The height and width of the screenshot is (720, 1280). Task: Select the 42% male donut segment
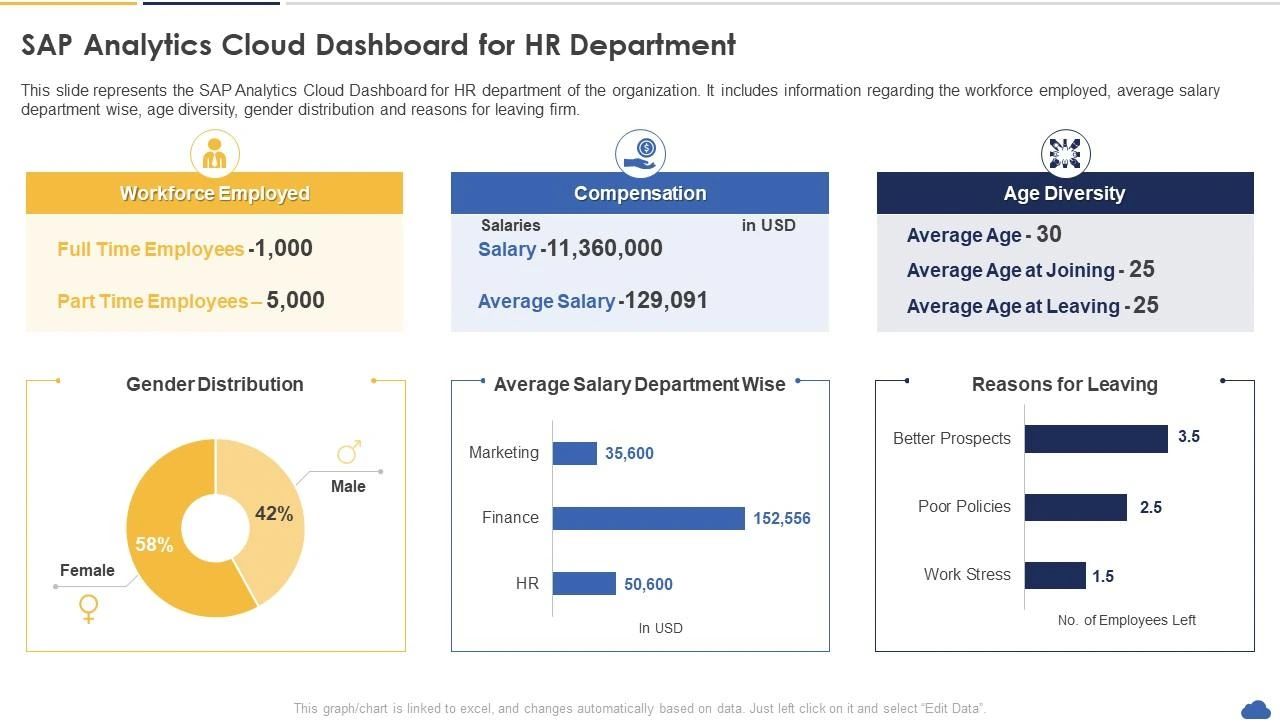tap(275, 513)
